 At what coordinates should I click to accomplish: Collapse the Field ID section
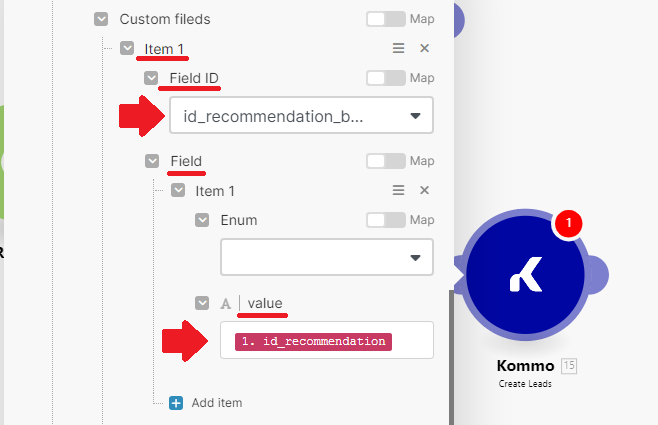[151, 78]
